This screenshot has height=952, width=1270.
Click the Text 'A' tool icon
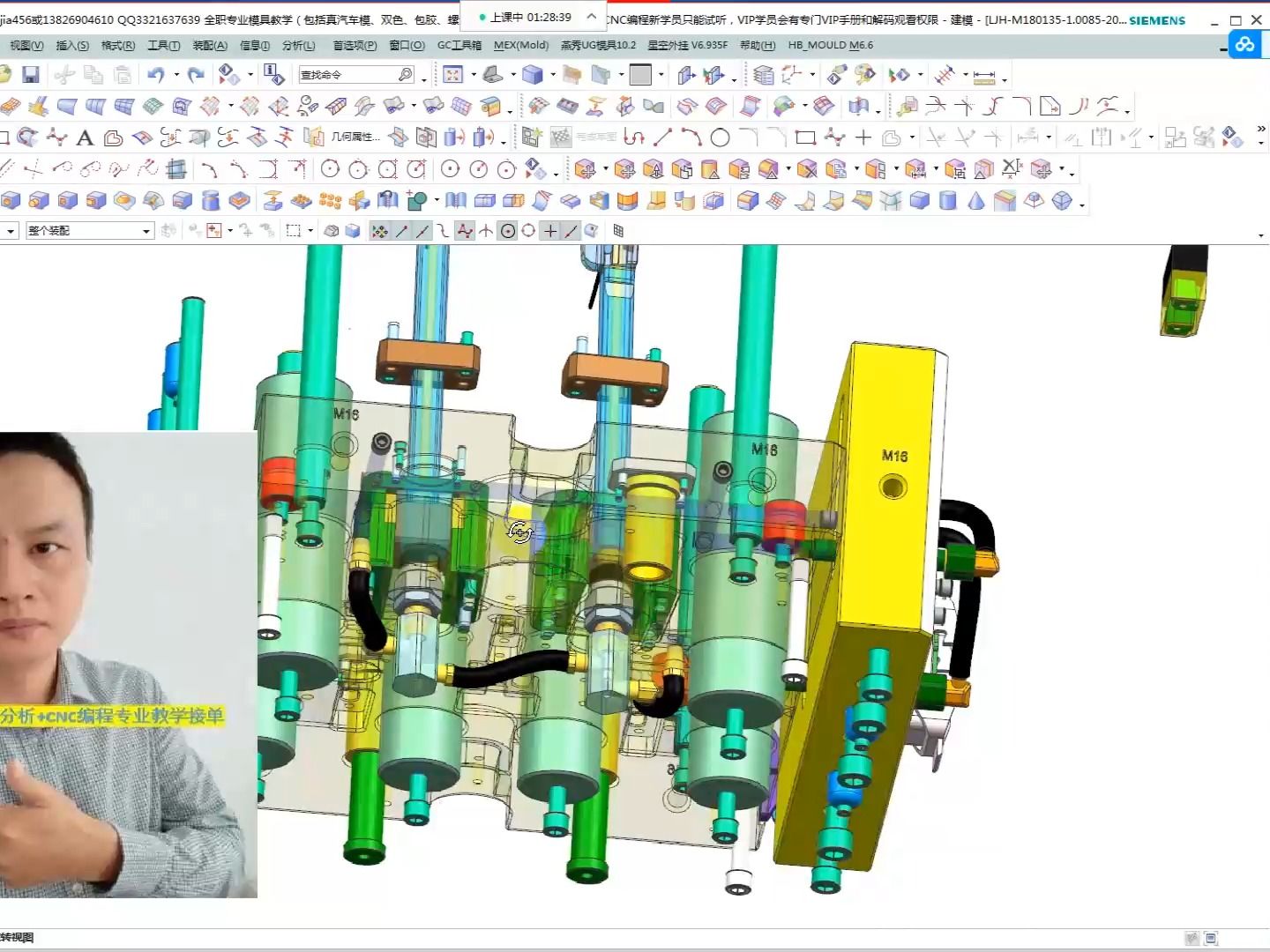[85, 138]
